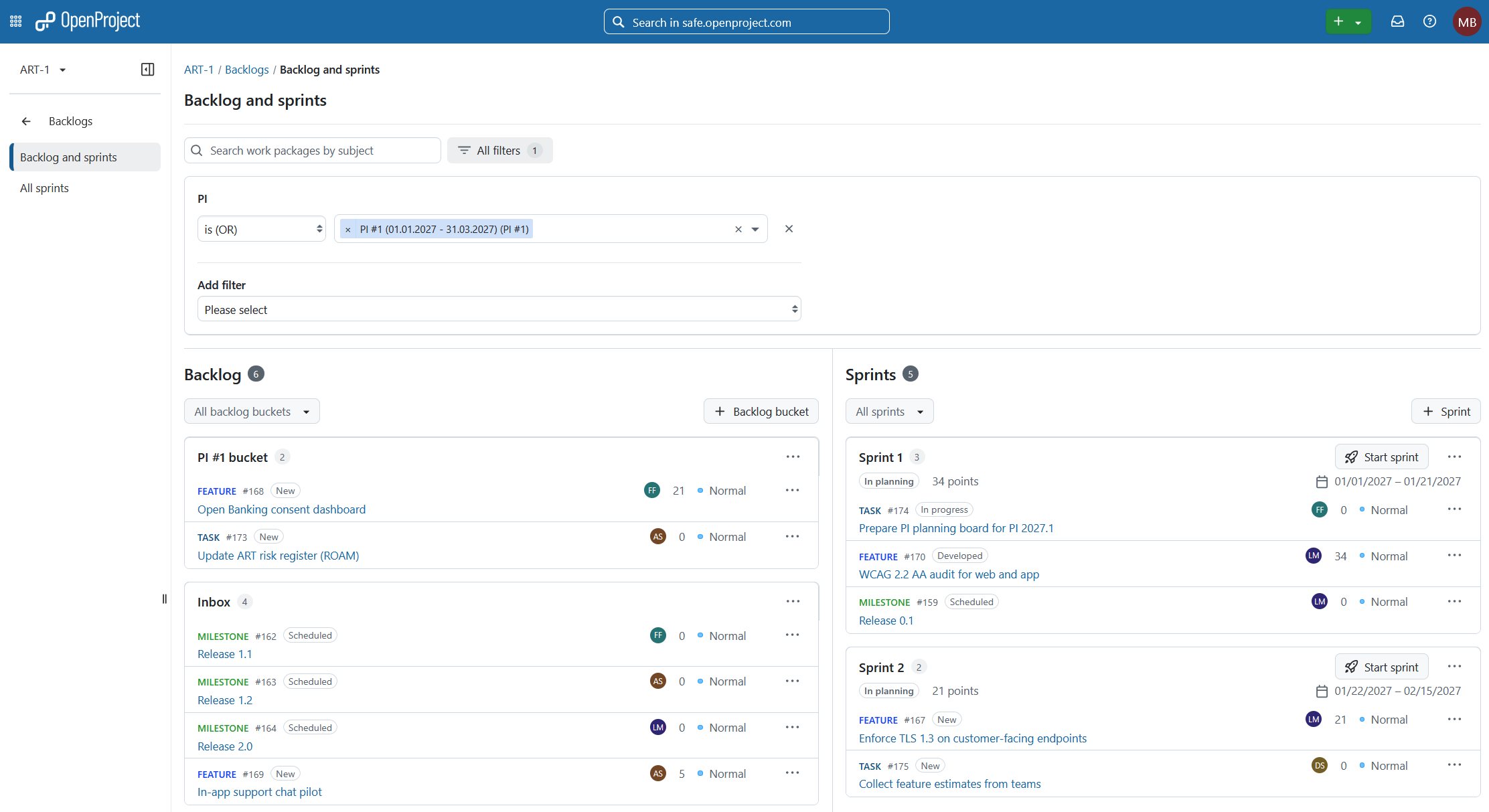Open MB user avatar menu

point(1467,21)
